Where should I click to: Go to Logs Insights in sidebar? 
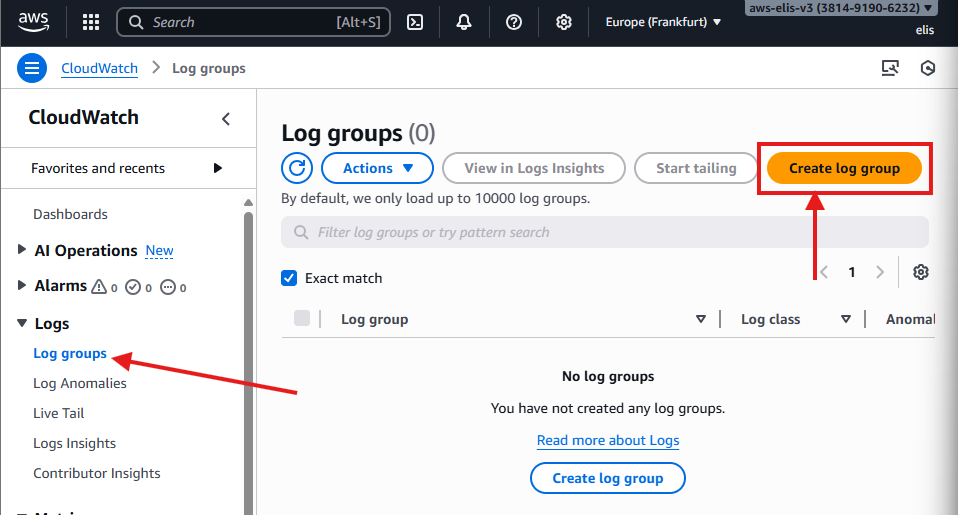pyautogui.click(x=74, y=443)
